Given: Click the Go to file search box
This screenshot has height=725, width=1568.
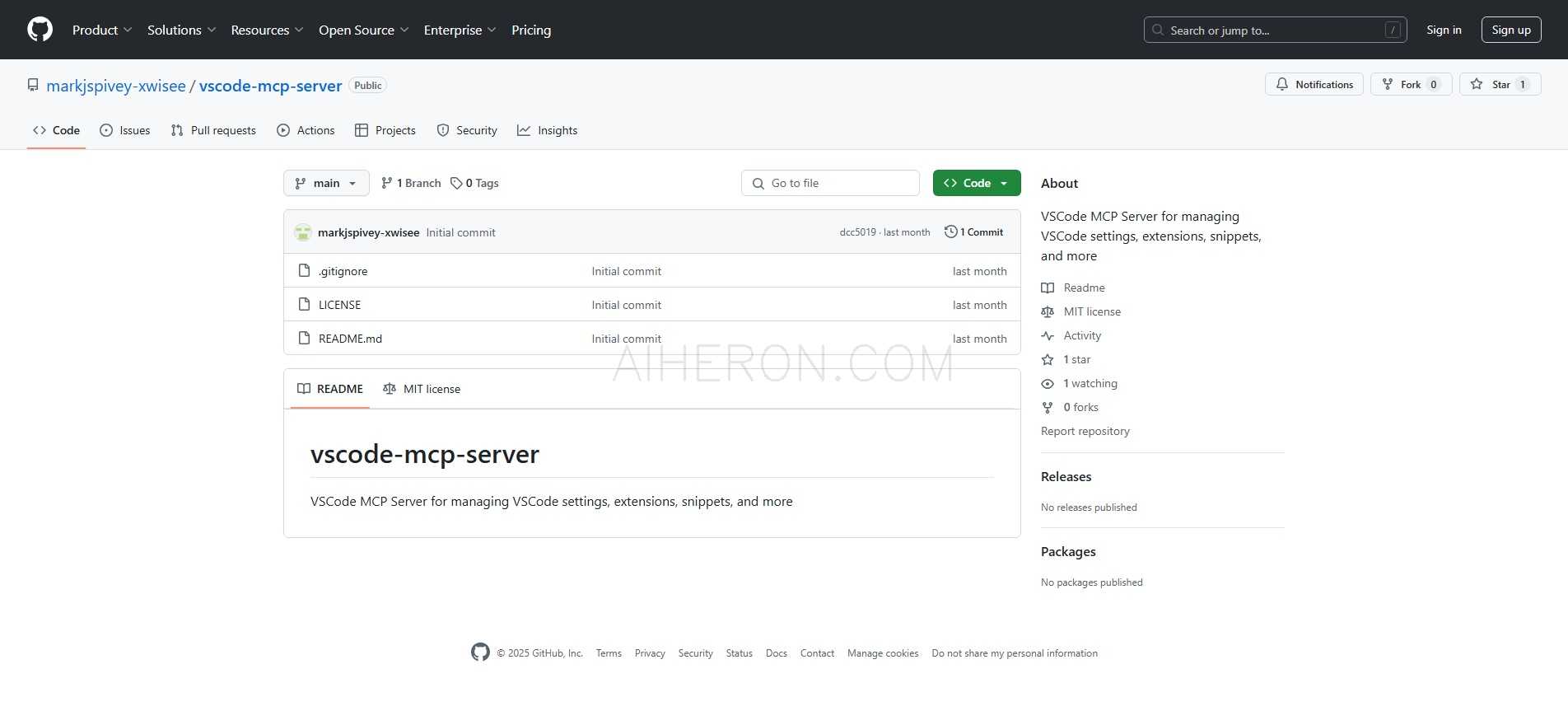Looking at the screenshot, I should [x=830, y=183].
